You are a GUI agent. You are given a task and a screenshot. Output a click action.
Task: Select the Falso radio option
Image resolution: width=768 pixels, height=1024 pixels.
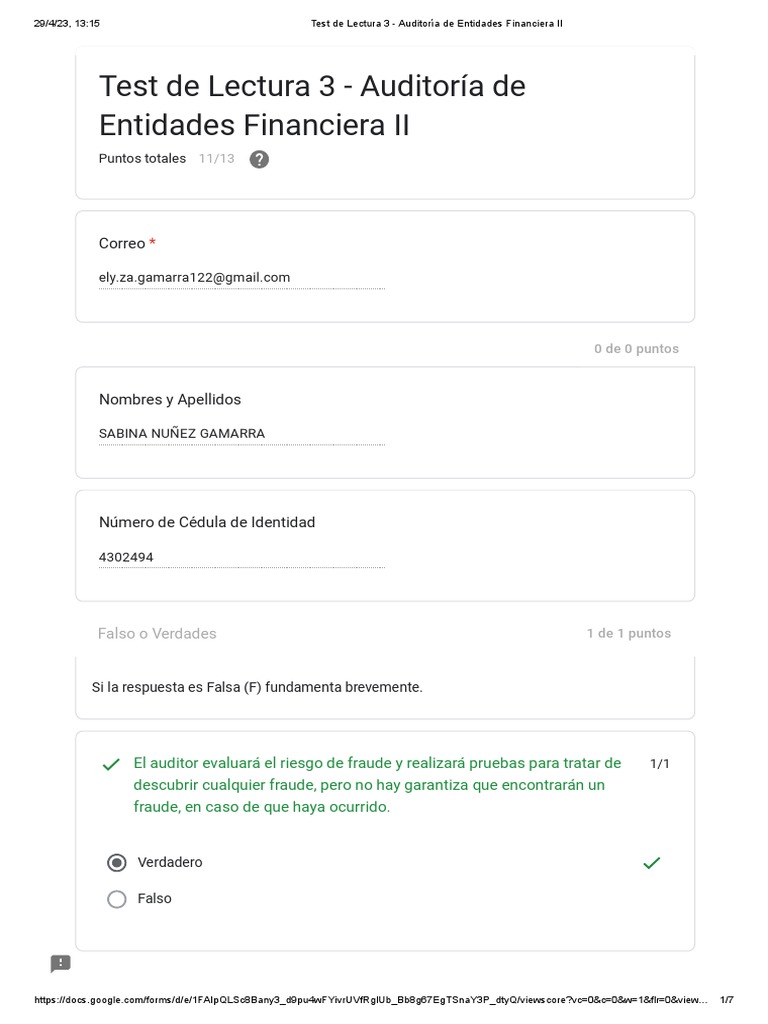[x=117, y=899]
